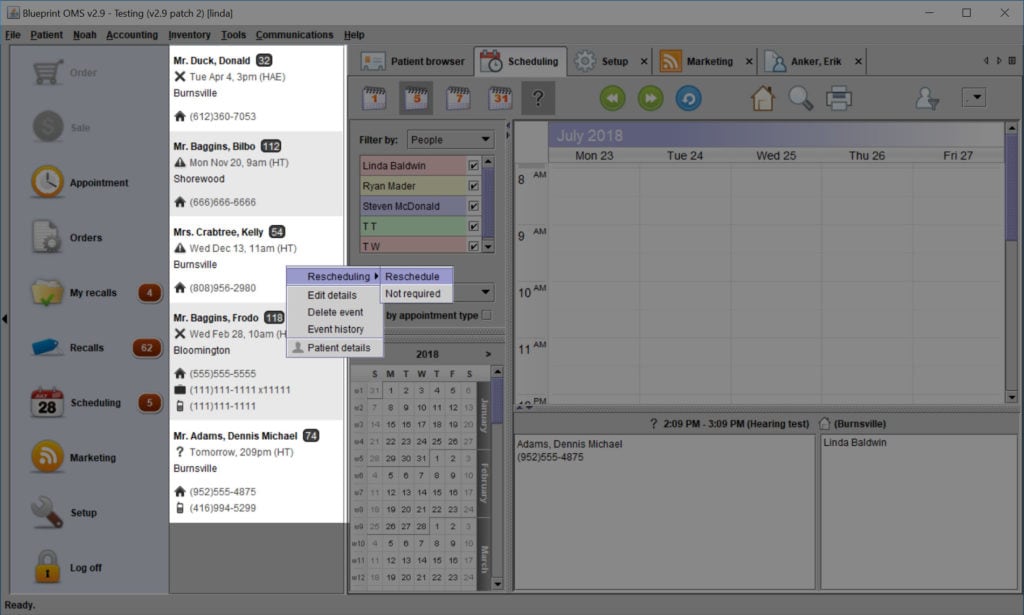Viewport: 1024px width, 615px height.
Task: Close the Marketing tab
Action: point(749,61)
